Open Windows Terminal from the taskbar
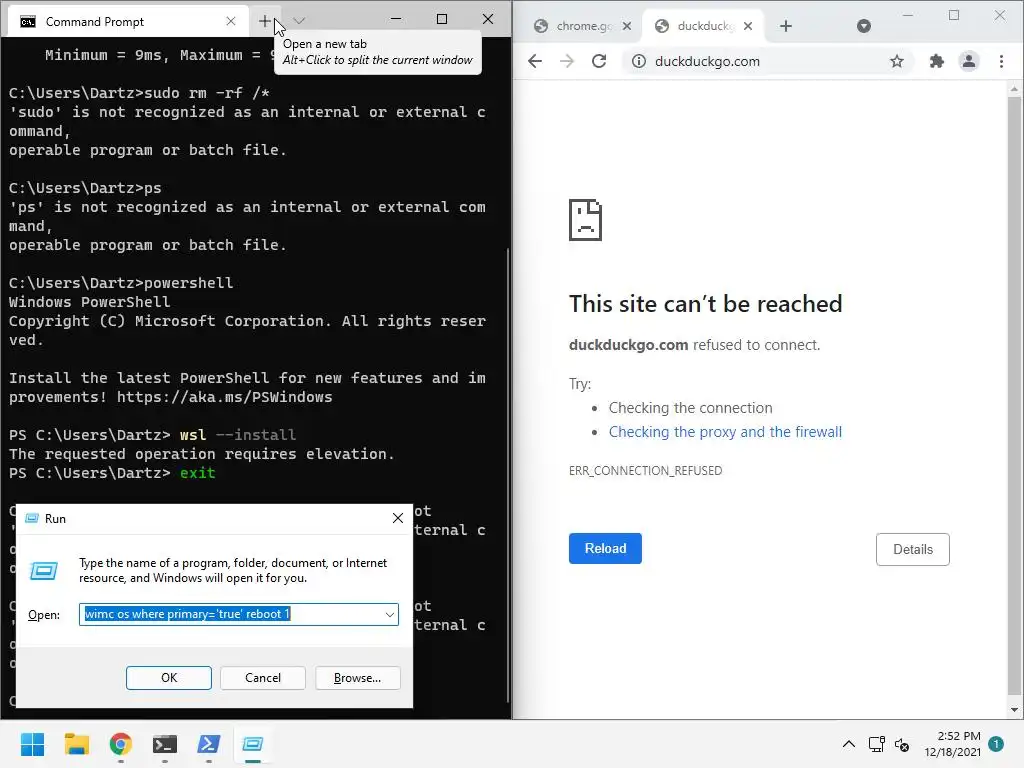Viewport: 1024px width, 768px height. [165, 744]
